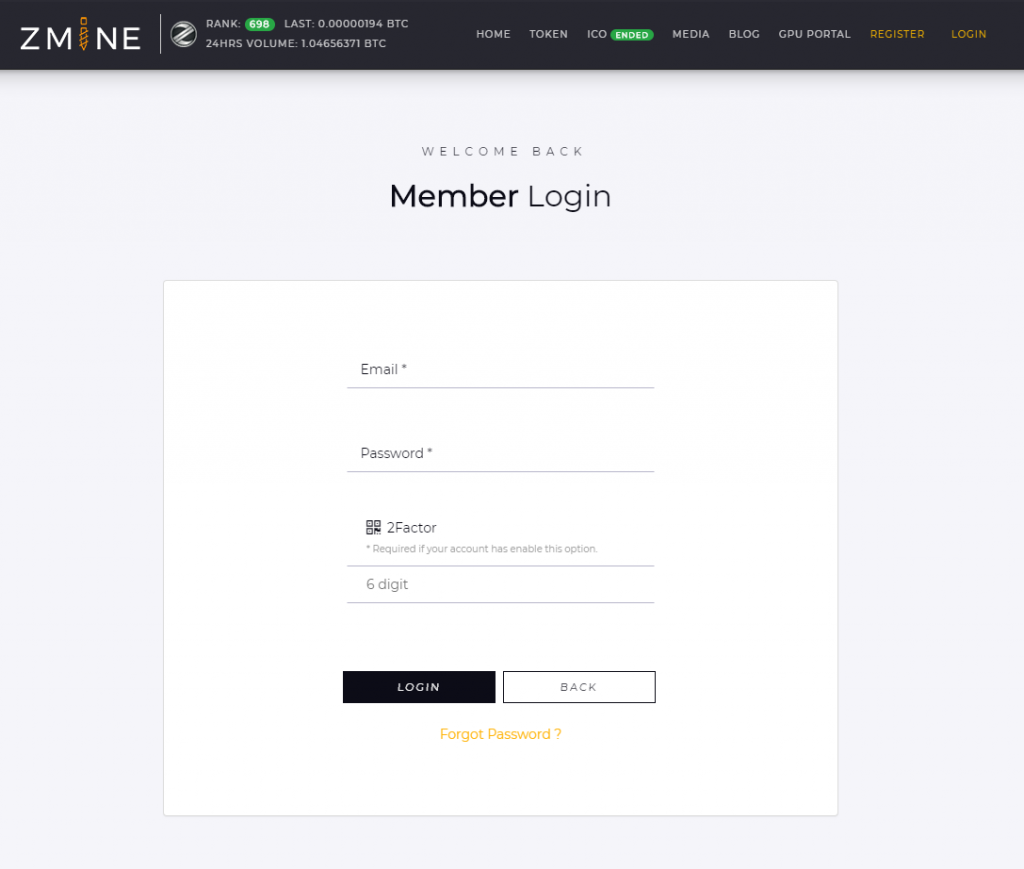Click the Password input field

coord(500,458)
